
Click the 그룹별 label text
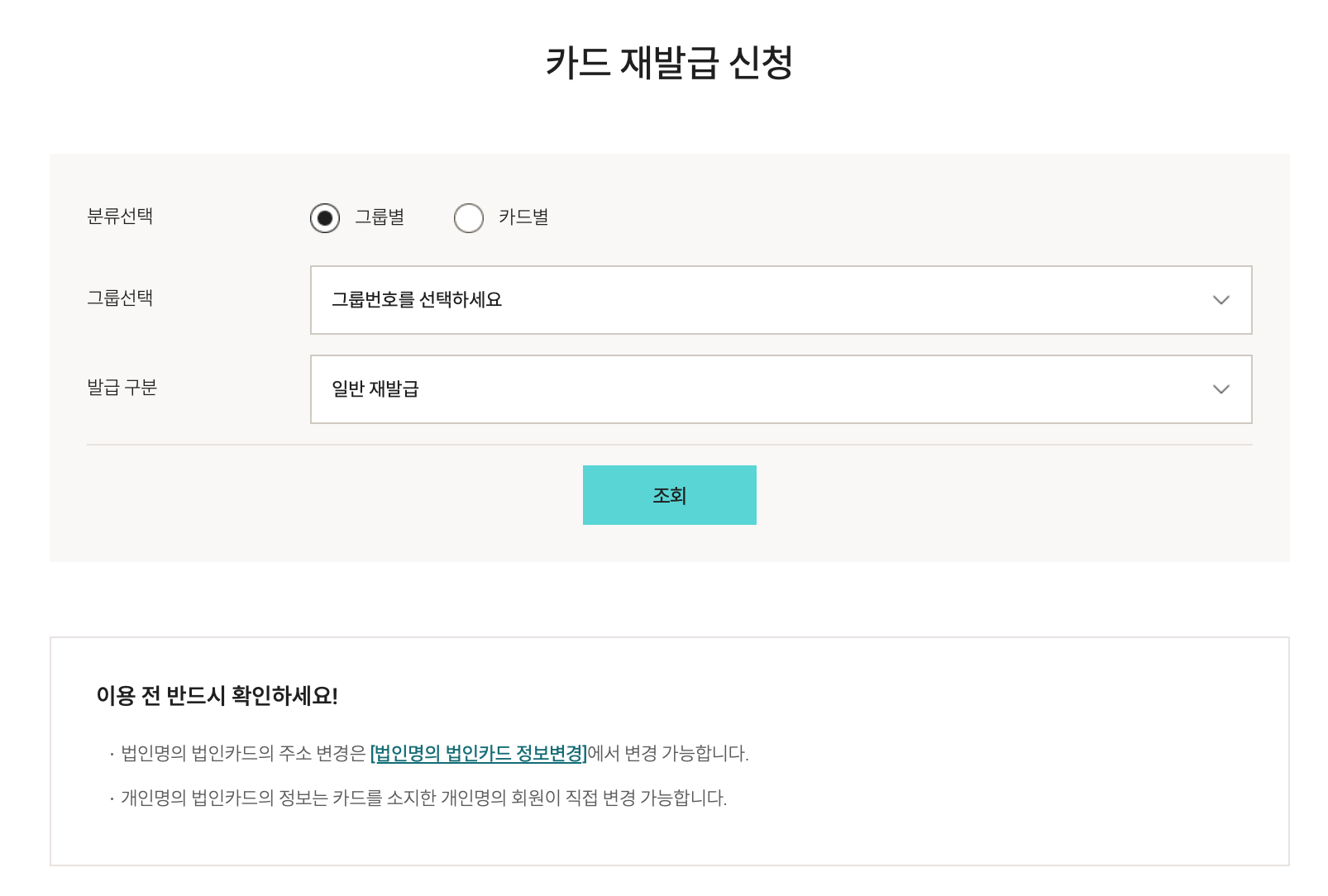[380, 217]
